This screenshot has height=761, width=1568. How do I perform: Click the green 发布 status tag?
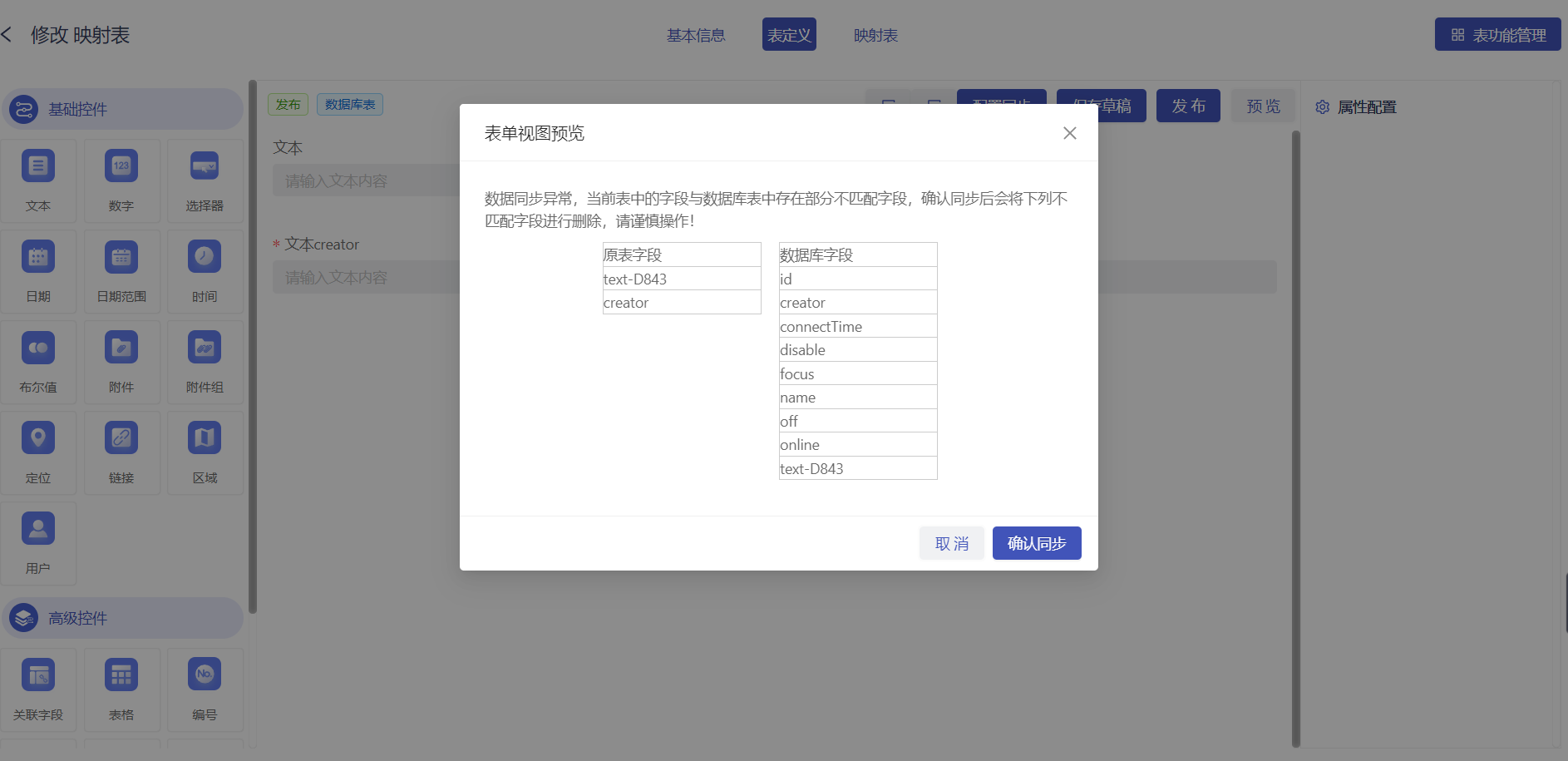288,105
